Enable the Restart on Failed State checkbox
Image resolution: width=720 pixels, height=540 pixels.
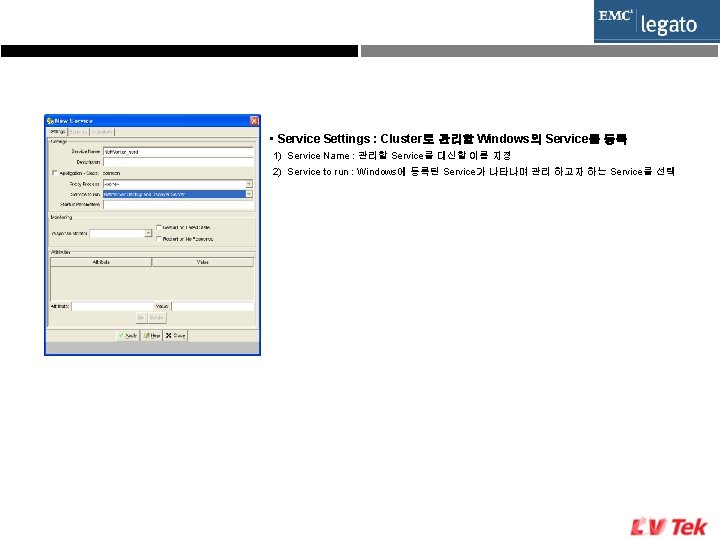tap(159, 227)
